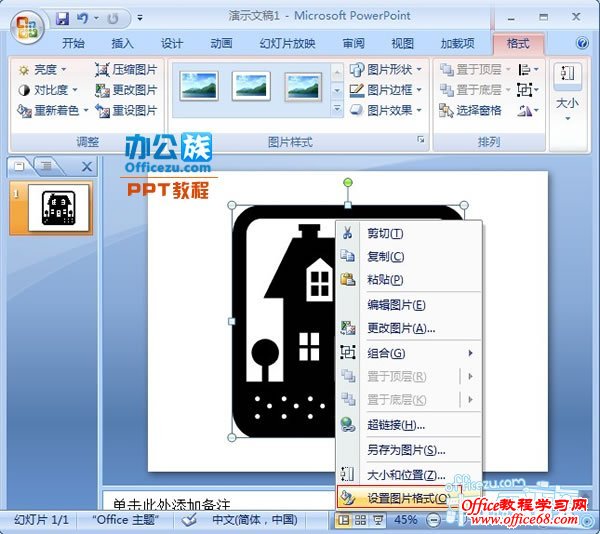The width and height of the screenshot is (600, 534).
Task: Open the 选择窗格 selection pane
Action: pyautogui.click(x=470, y=111)
